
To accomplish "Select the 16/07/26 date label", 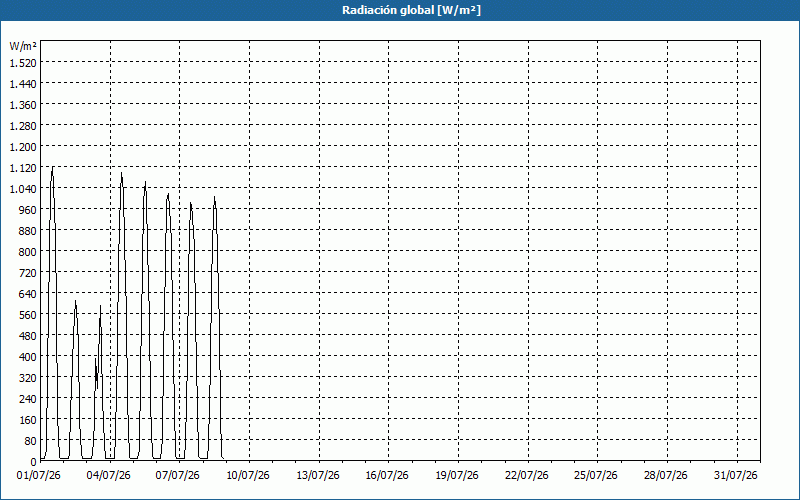I will [x=387, y=476].
